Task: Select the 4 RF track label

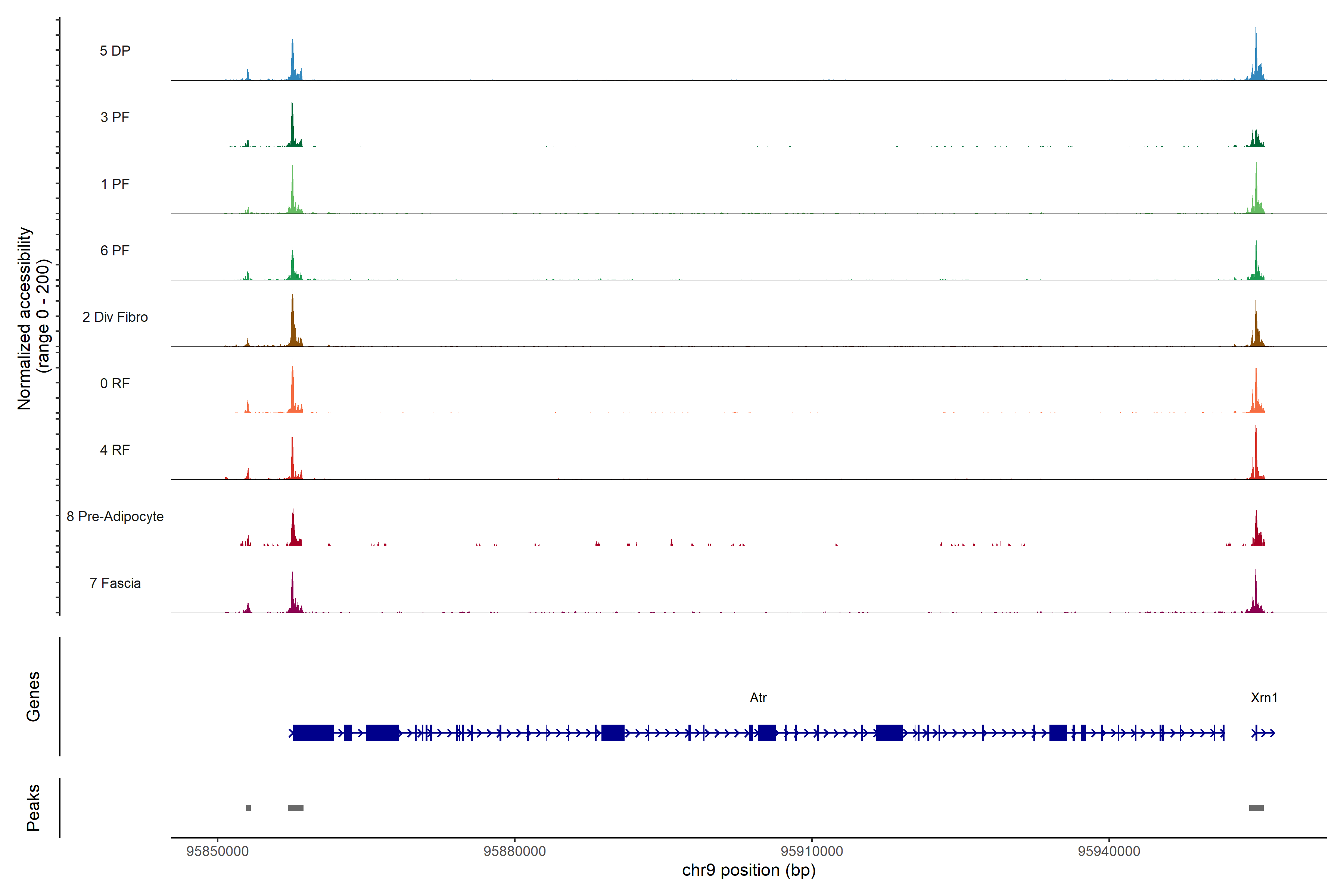Action: [x=115, y=450]
